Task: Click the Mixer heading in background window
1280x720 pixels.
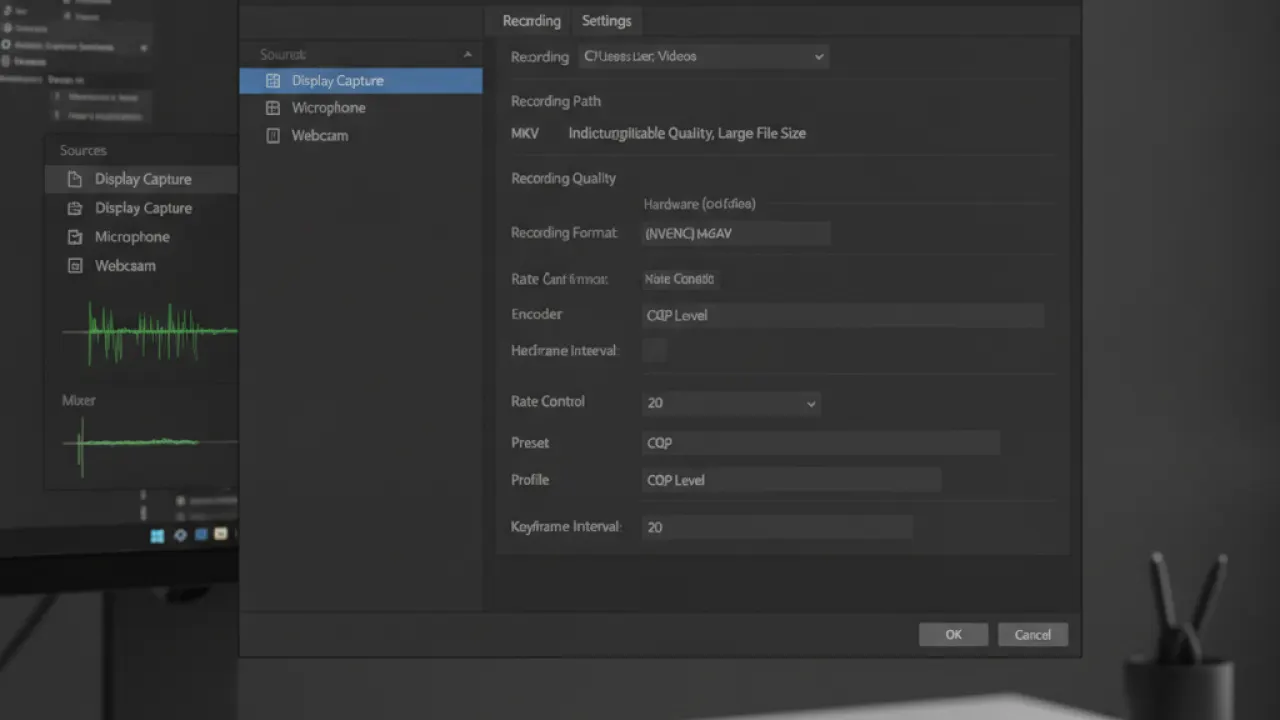Action: pos(79,400)
